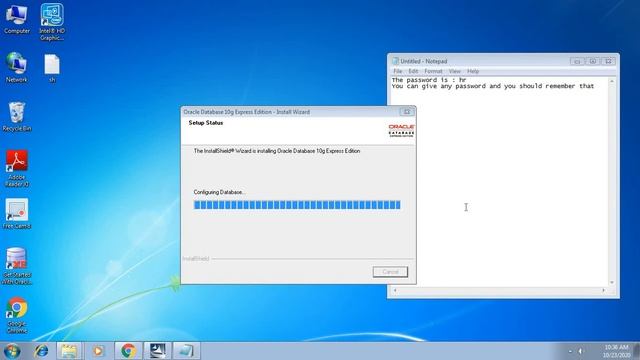Close the Notepad window
This screenshot has width=640, height=360.
[608, 61]
